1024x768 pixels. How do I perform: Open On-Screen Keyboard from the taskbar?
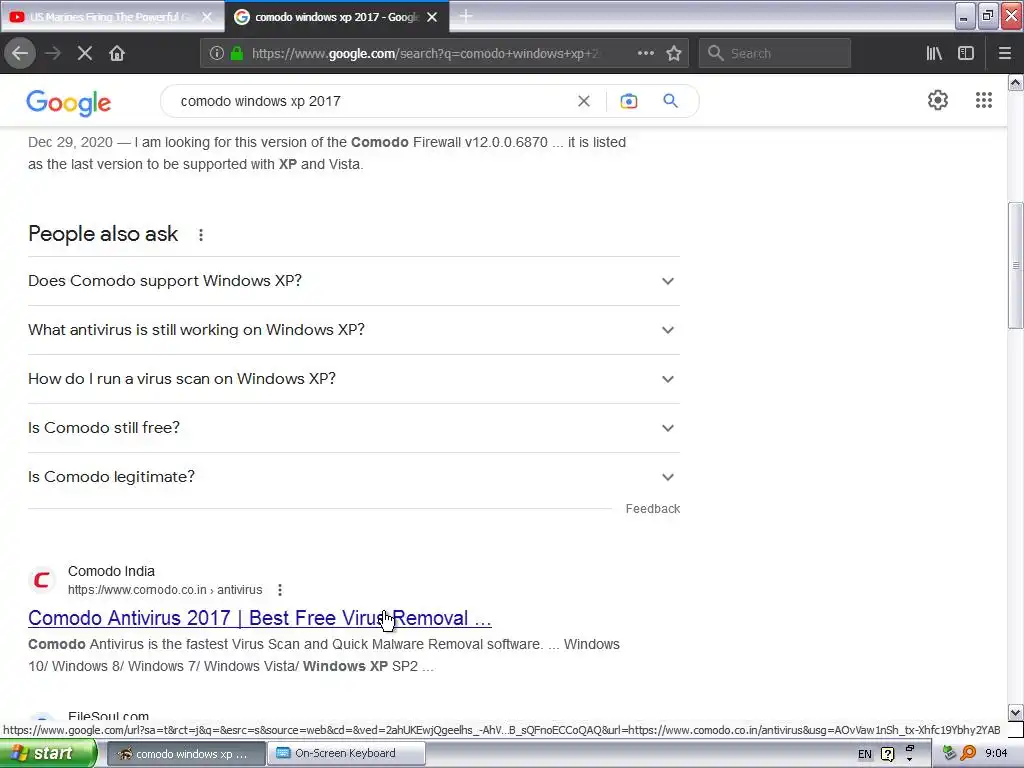pyautogui.click(x=346, y=754)
